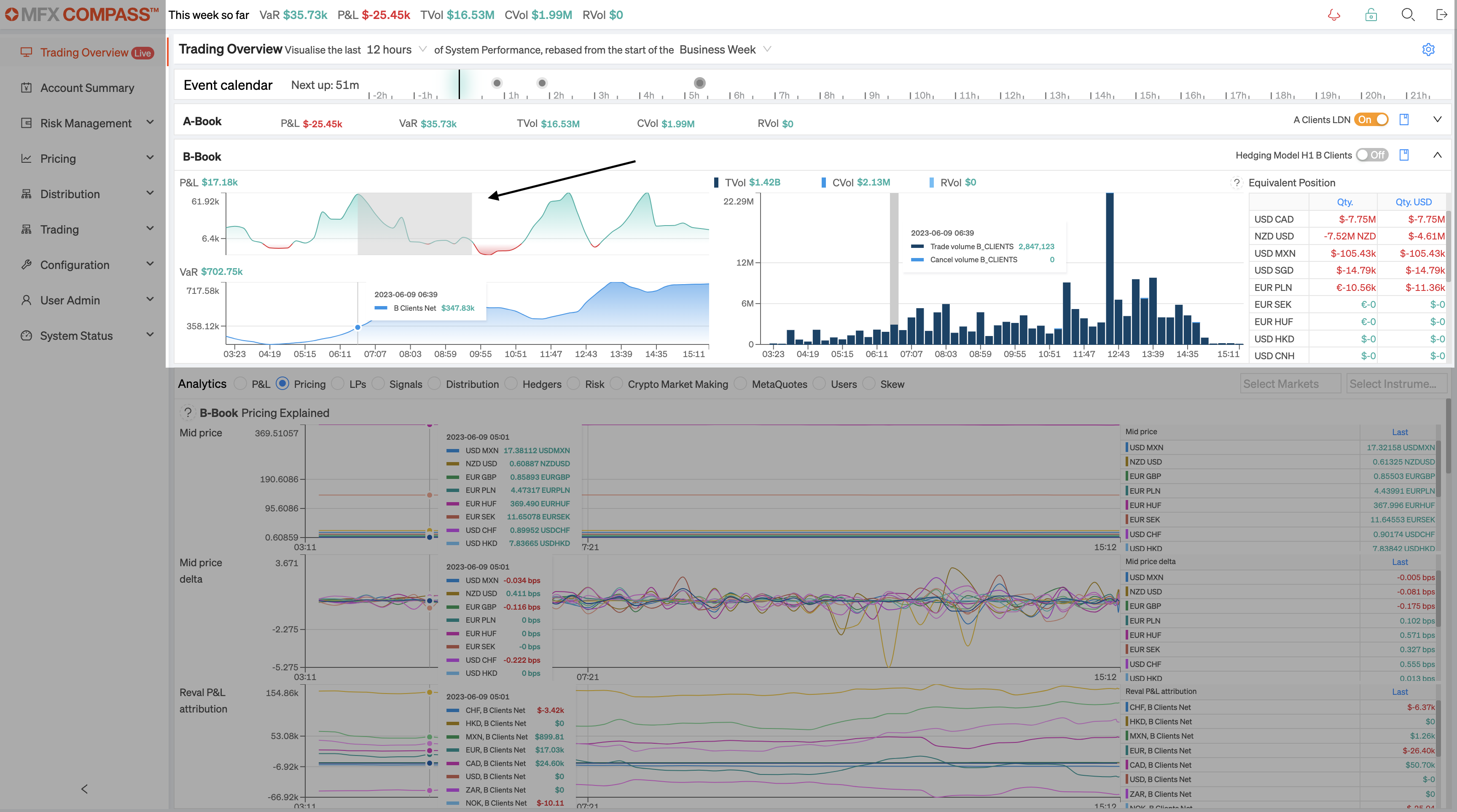The width and height of the screenshot is (1457, 812).
Task: Expand Pricing submenu chevron
Action: coord(150,158)
